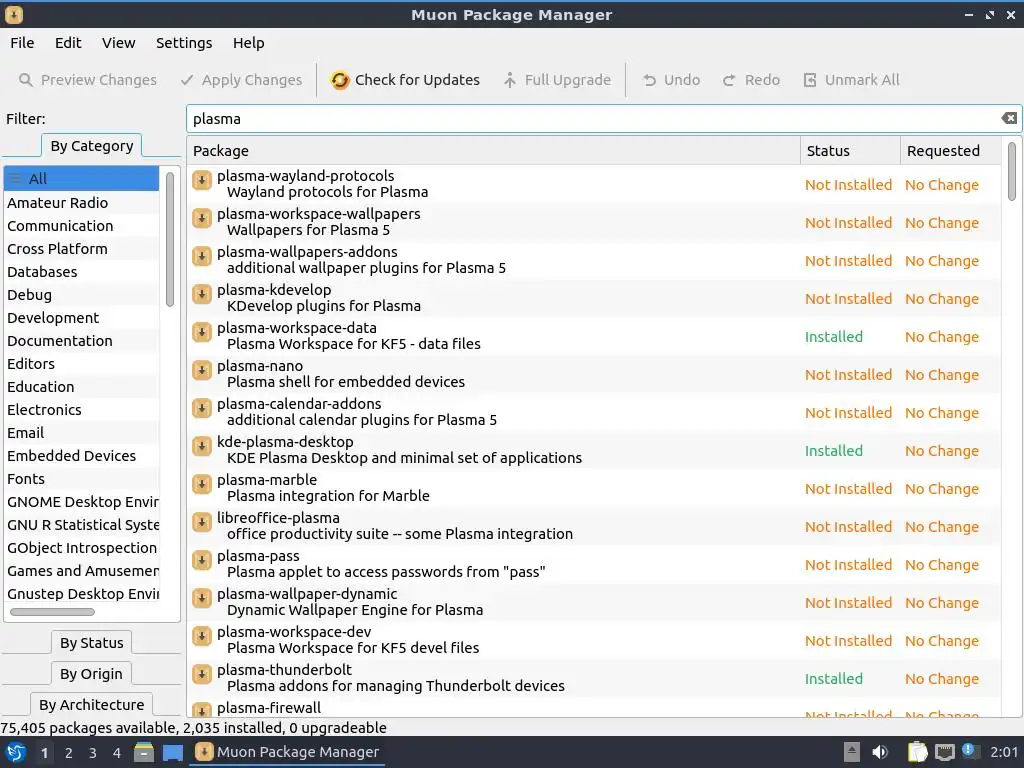1024x768 pixels.
Task: Click the Preview Changes magnifier icon
Action: (25, 80)
